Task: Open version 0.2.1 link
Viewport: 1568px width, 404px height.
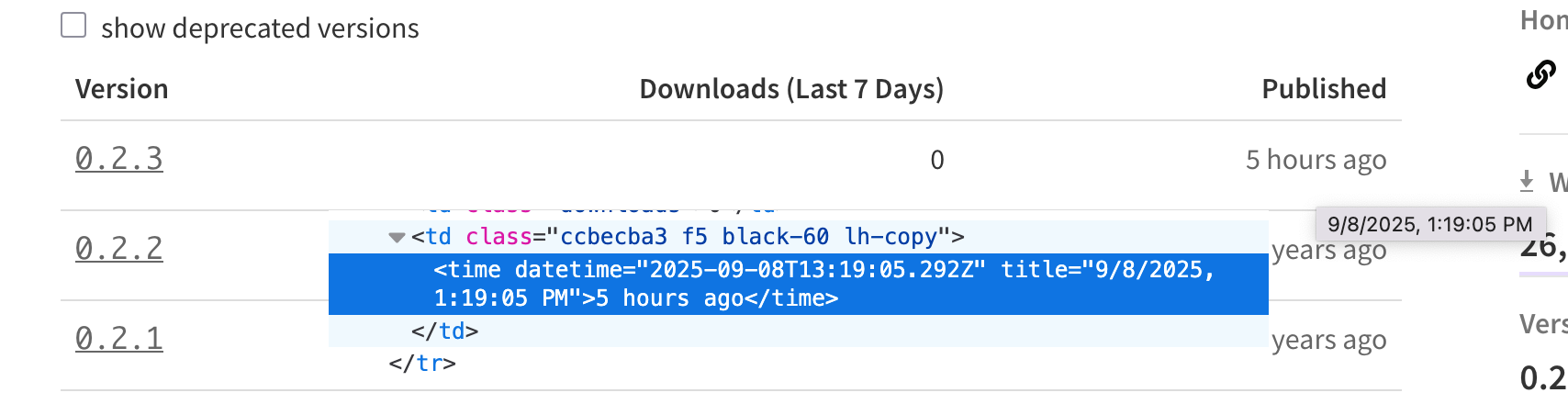Action: (x=119, y=339)
